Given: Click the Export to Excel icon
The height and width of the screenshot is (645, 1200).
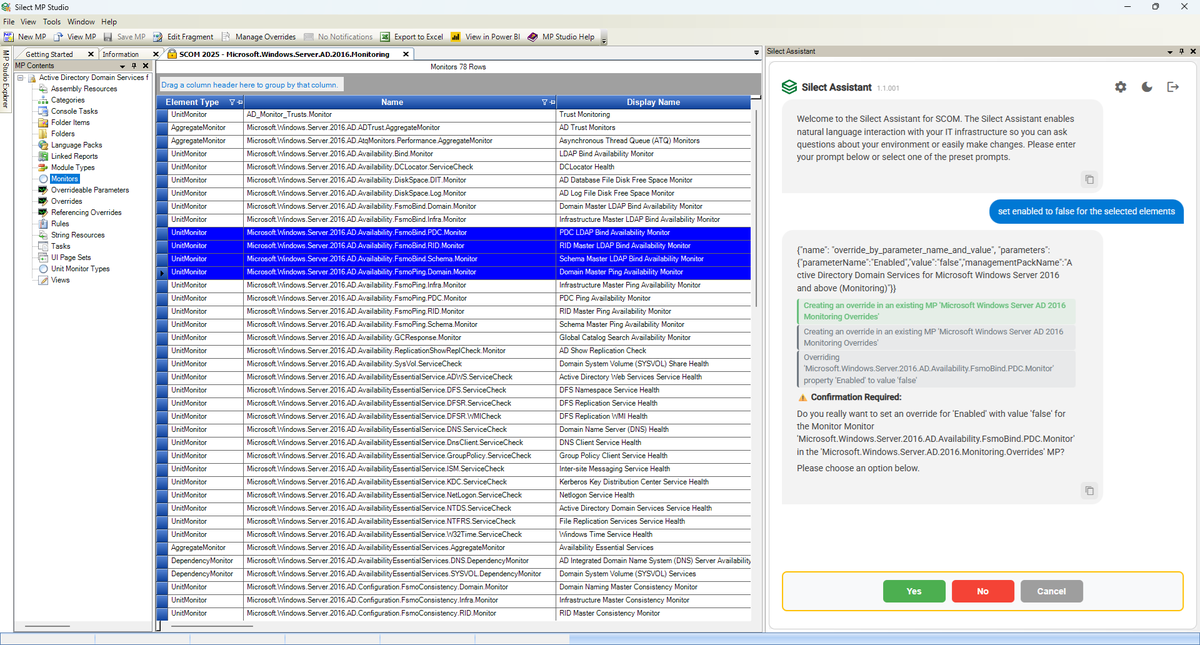Looking at the screenshot, I should 386,37.
